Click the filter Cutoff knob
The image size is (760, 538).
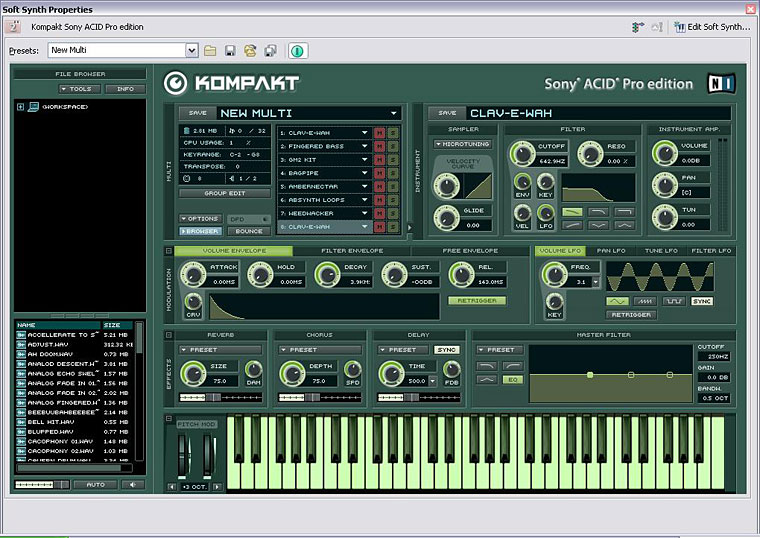pos(522,154)
